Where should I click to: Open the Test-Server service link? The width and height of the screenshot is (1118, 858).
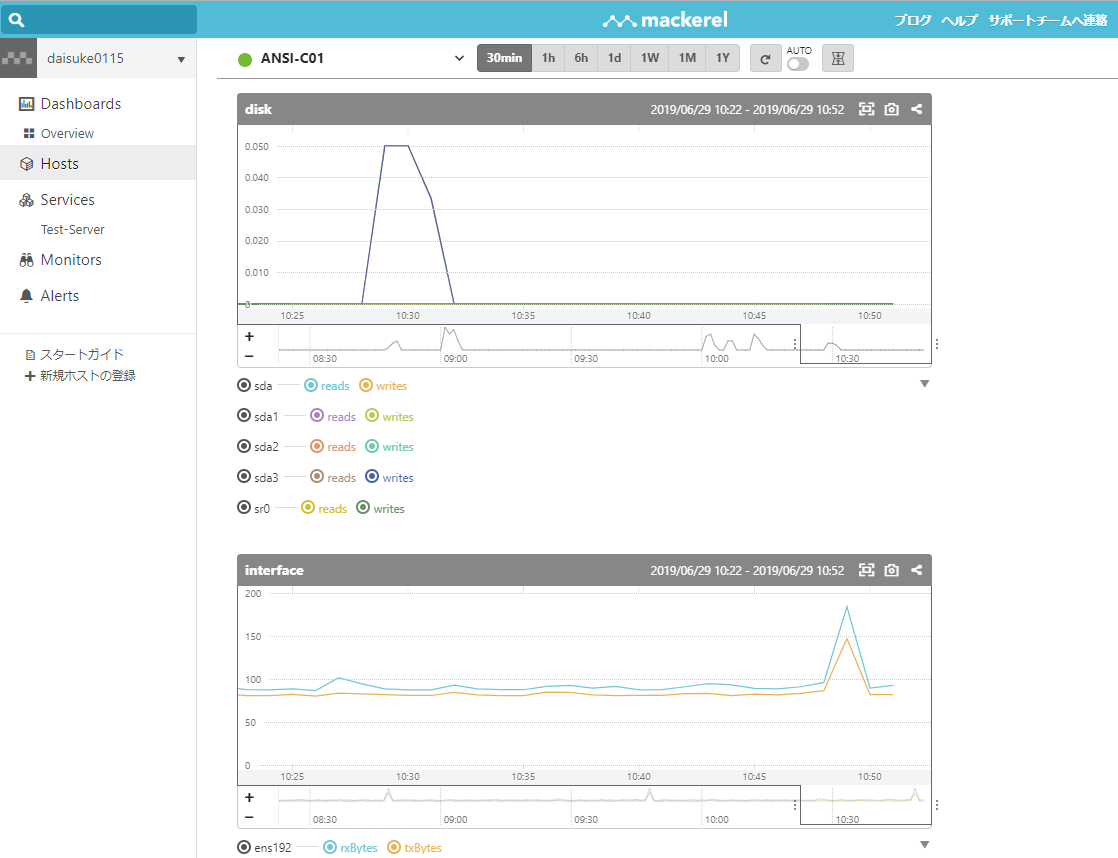pos(73,230)
